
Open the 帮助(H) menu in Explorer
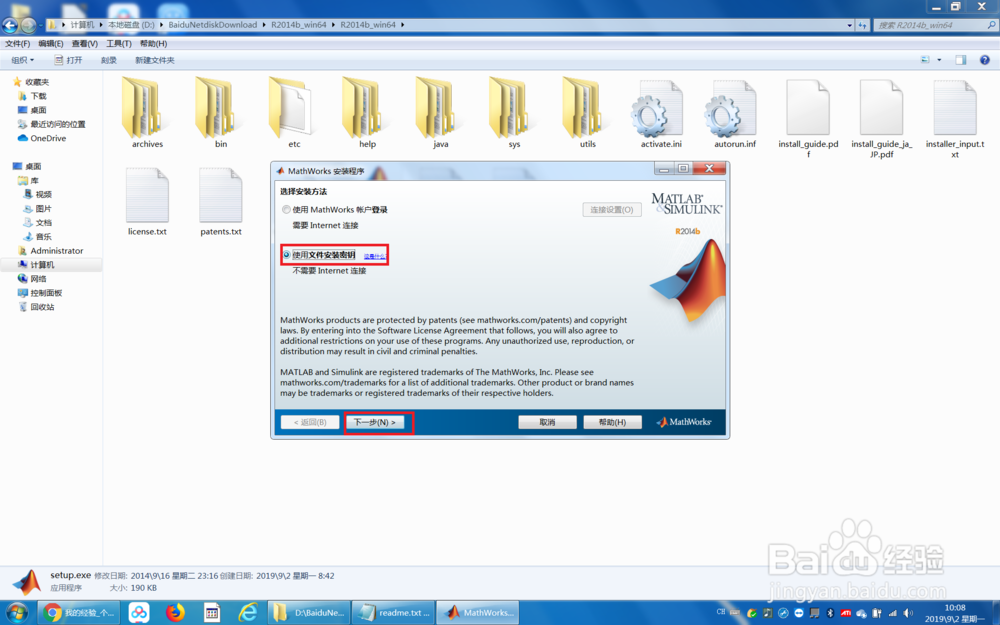click(x=153, y=43)
